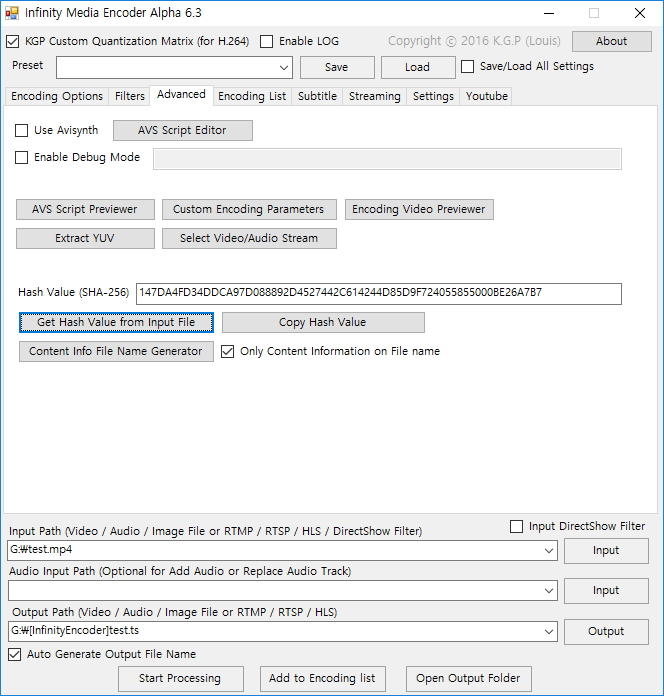Open Encoding Video Previewer
The width and height of the screenshot is (664, 696).
pyautogui.click(x=419, y=210)
